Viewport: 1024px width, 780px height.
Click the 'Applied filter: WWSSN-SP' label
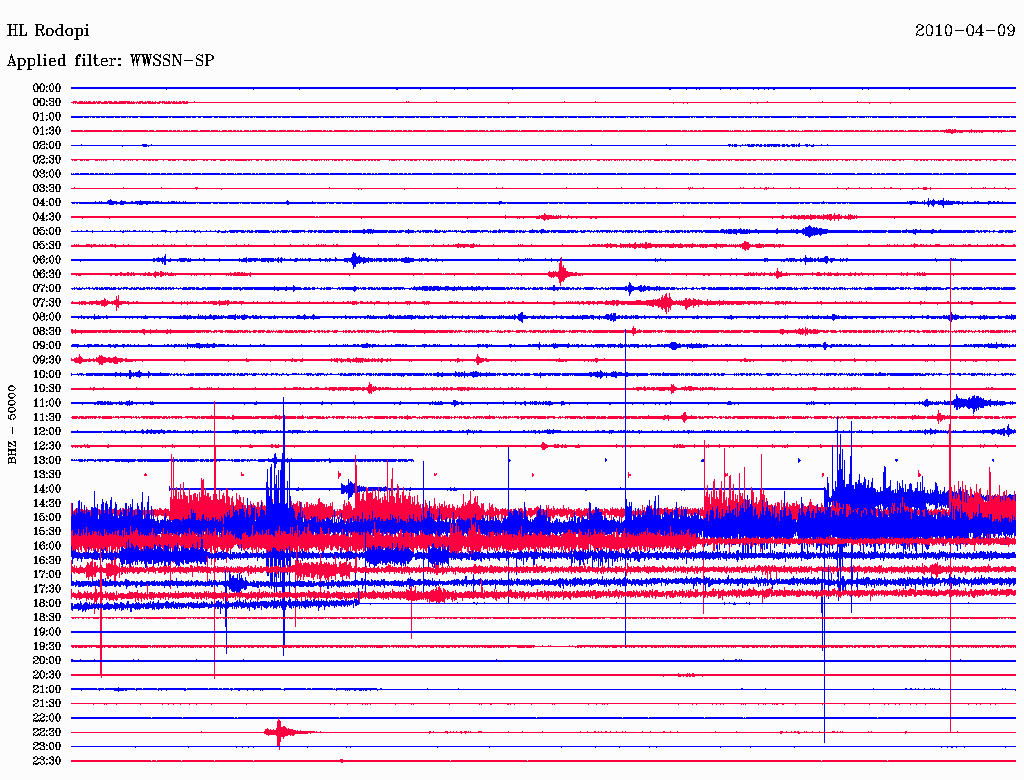click(110, 61)
